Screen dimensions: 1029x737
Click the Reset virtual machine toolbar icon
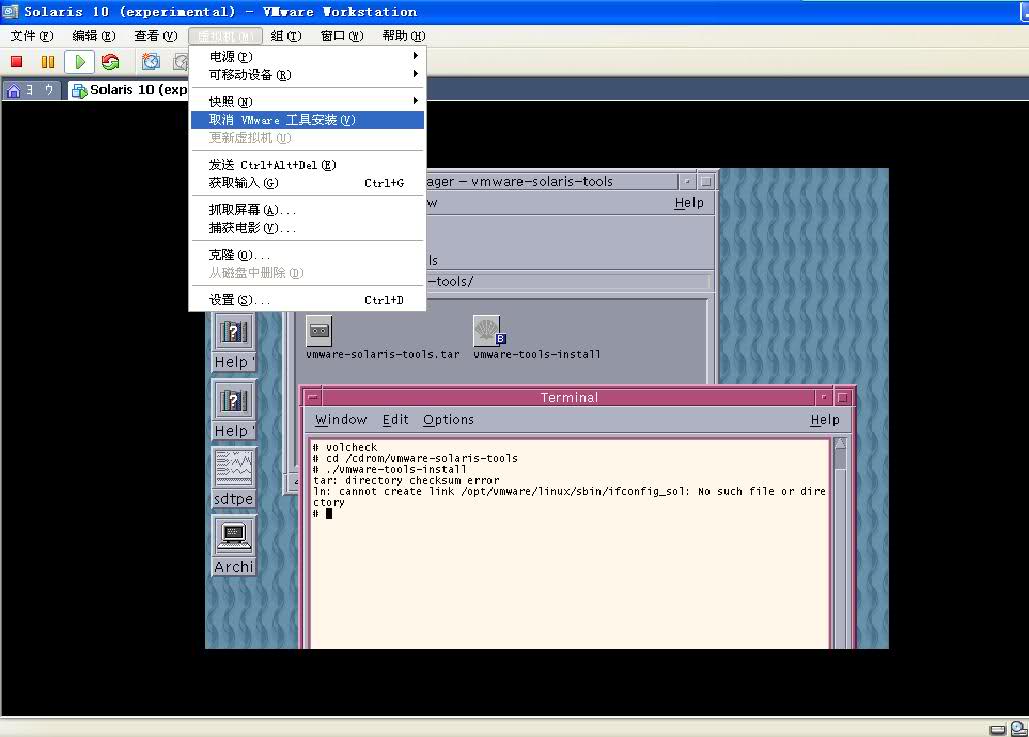tap(111, 62)
